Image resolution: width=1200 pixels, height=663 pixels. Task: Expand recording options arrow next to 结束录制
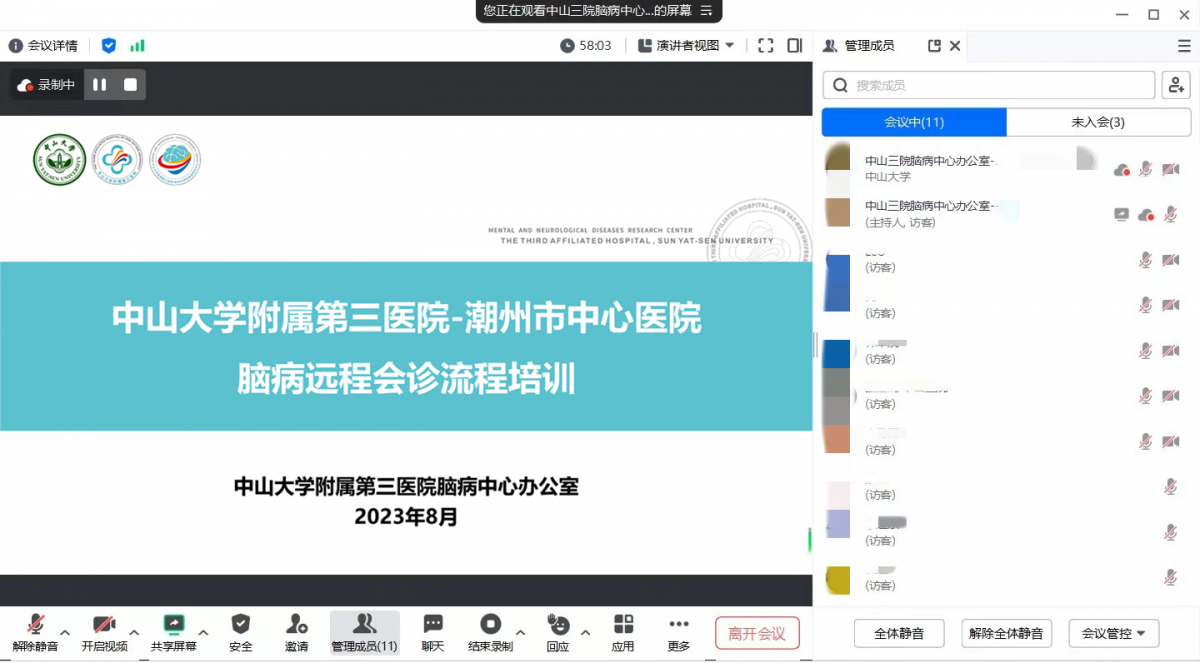(519, 633)
